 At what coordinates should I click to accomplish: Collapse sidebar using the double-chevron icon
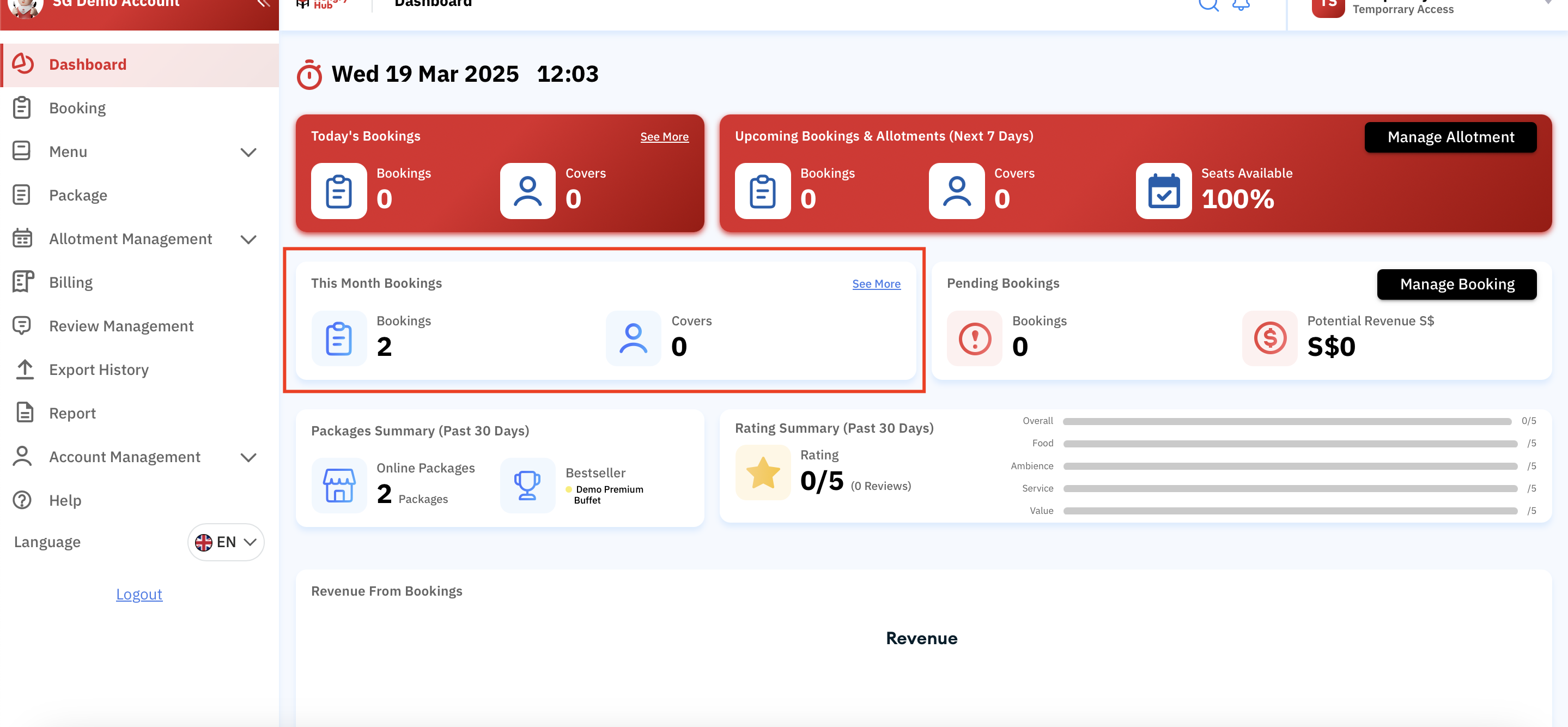tap(263, 4)
